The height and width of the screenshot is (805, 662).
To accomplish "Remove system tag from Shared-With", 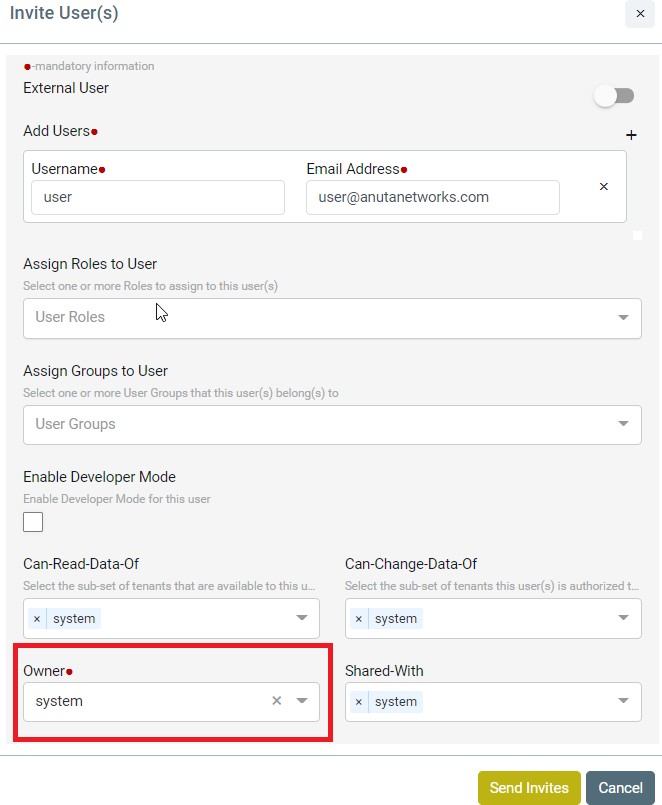I will click(x=359, y=701).
